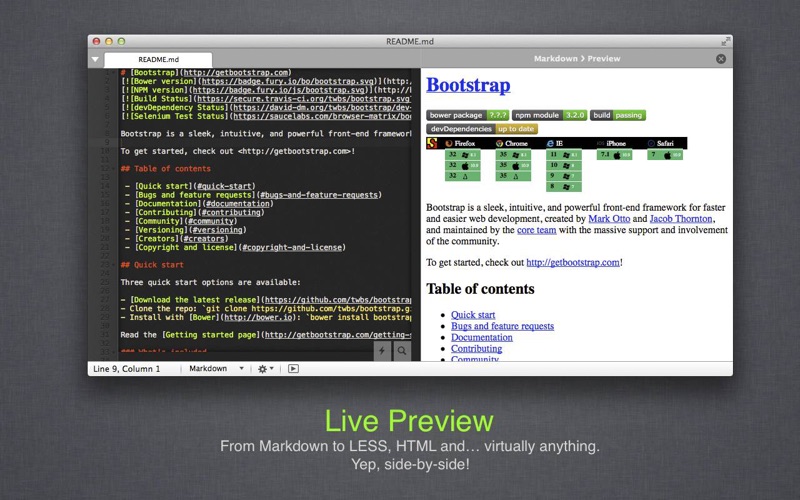
Task: Click the '# [Bootstrap]' first editor line
Action: click(x=206, y=73)
